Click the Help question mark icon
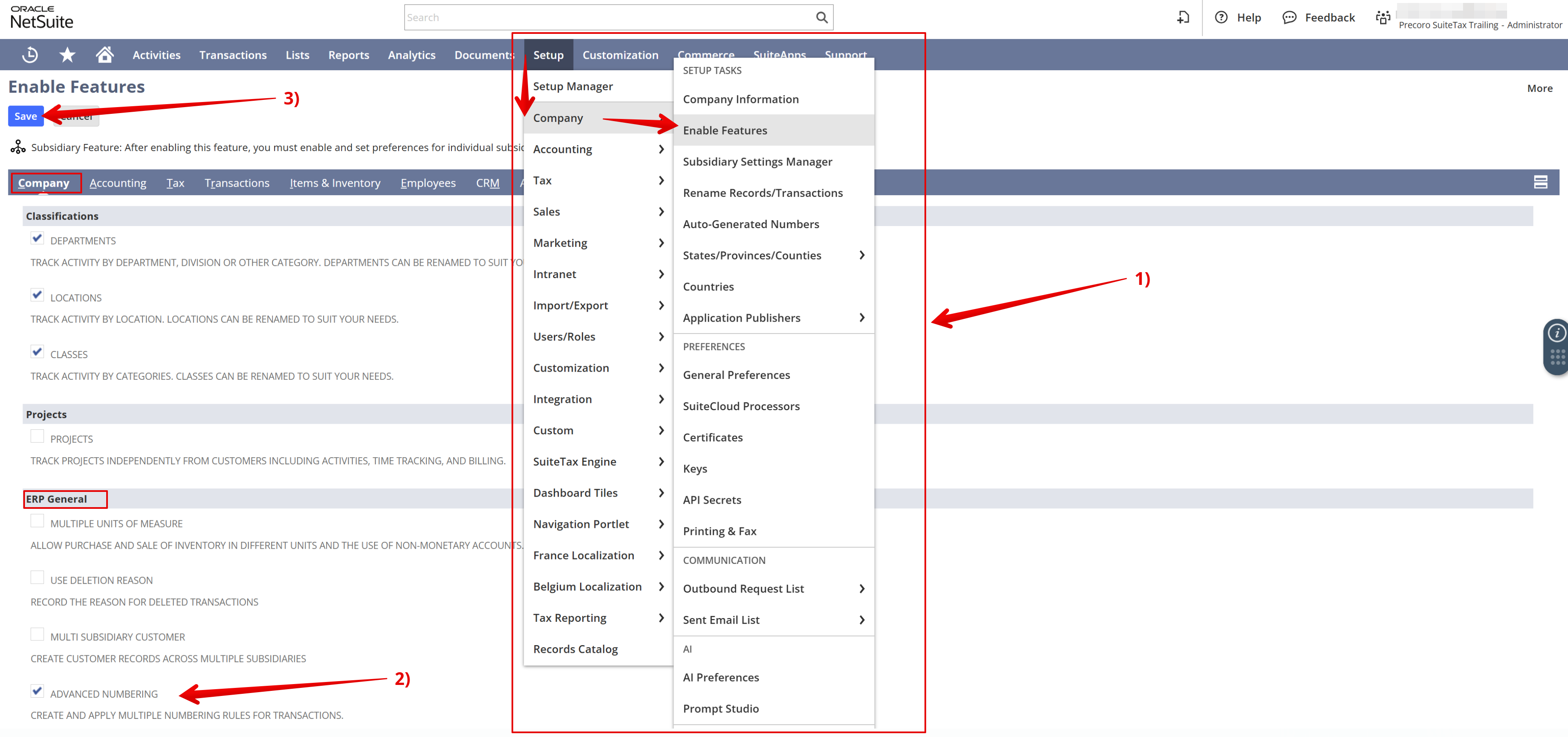1568x737 pixels. pos(1221,18)
